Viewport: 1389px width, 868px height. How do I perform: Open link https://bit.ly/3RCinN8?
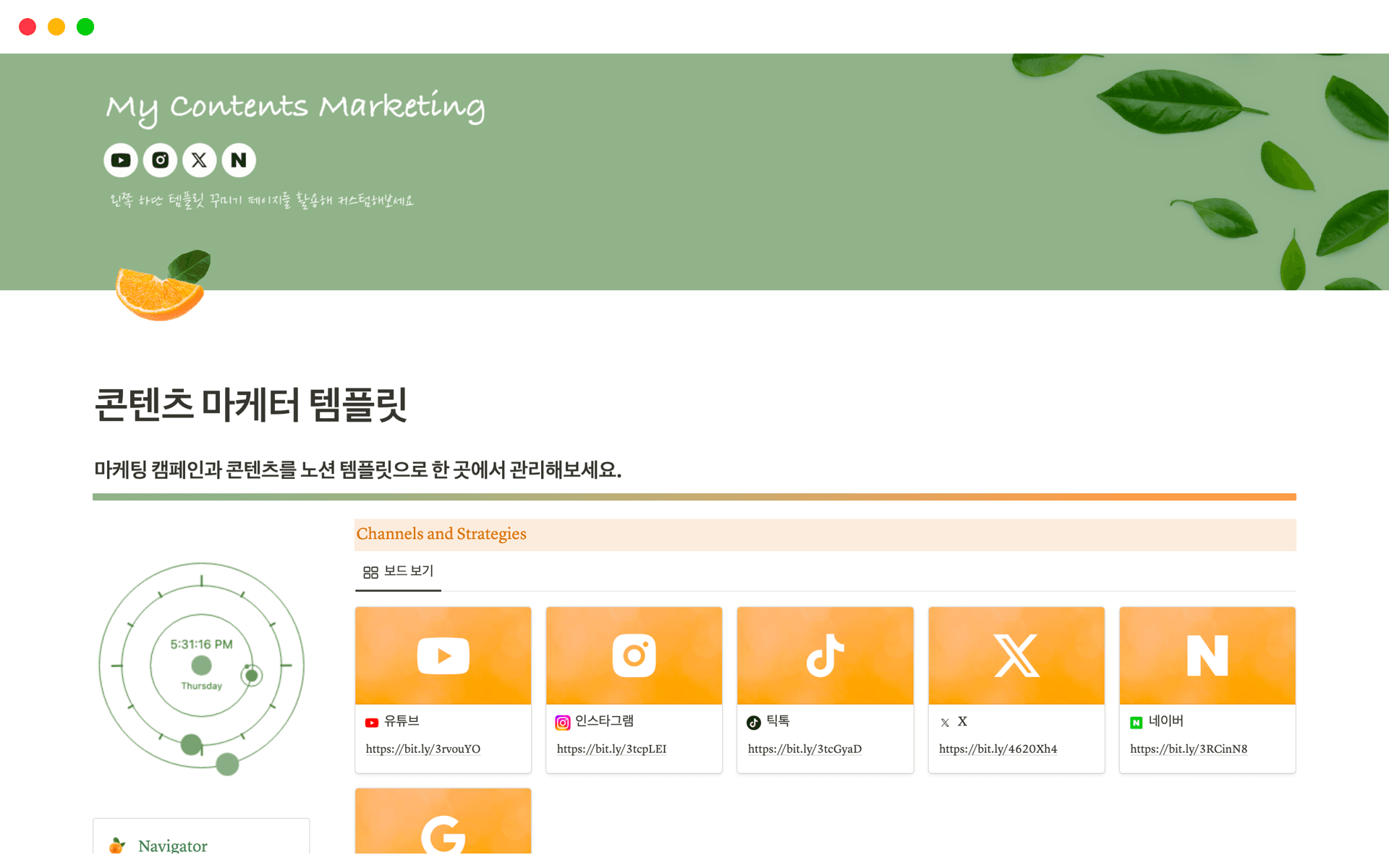1189,749
